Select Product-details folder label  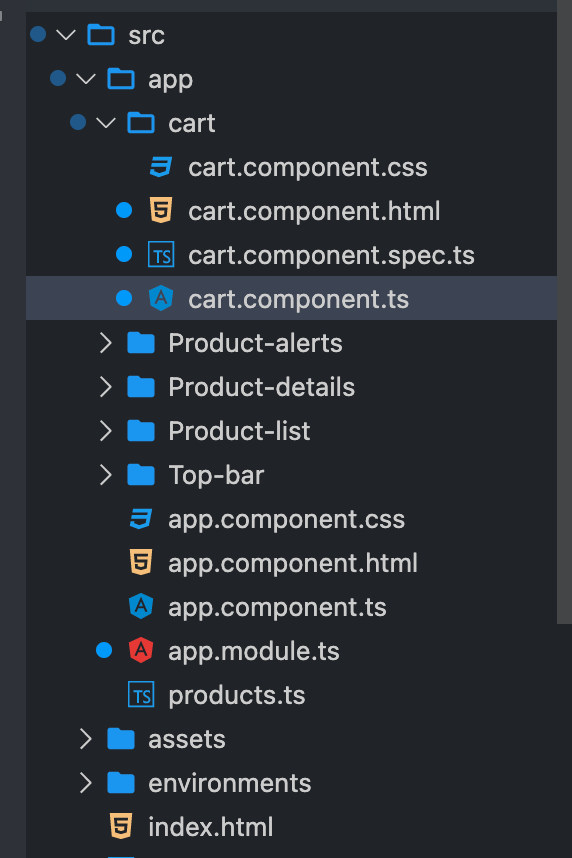262,387
